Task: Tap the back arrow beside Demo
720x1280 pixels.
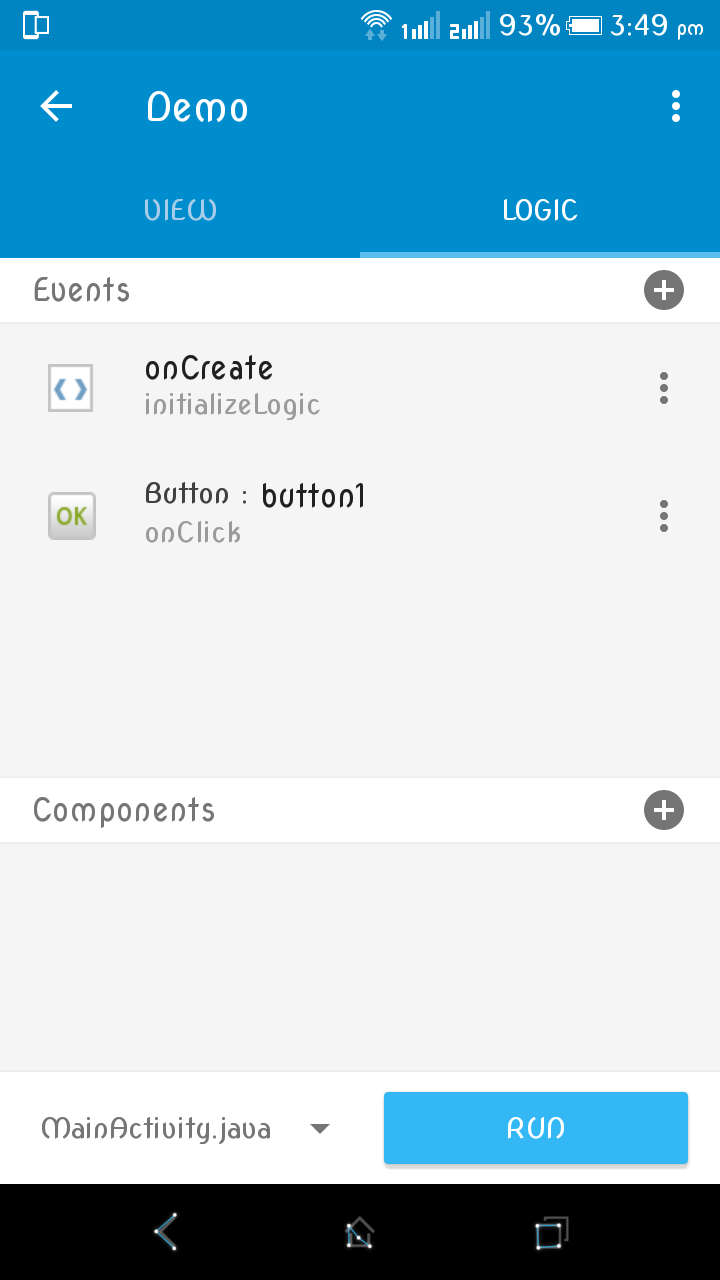Action: (x=56, y=107)
